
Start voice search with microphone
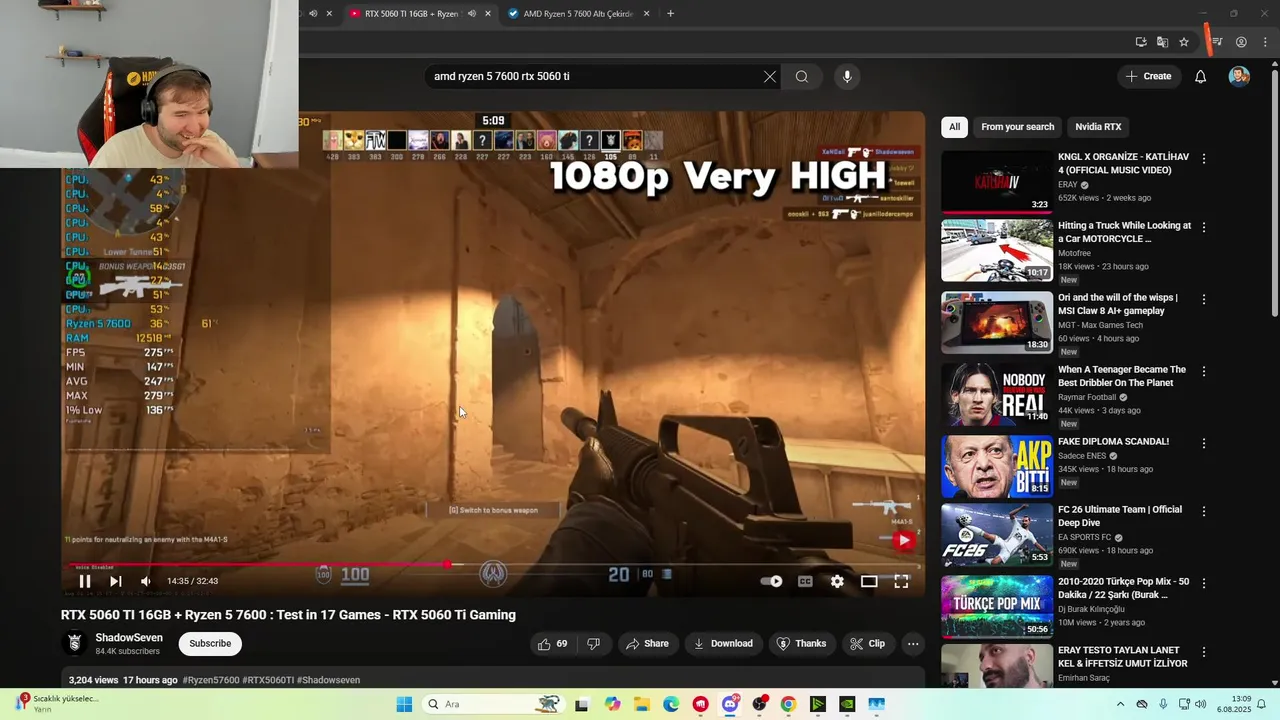(847, 77)
